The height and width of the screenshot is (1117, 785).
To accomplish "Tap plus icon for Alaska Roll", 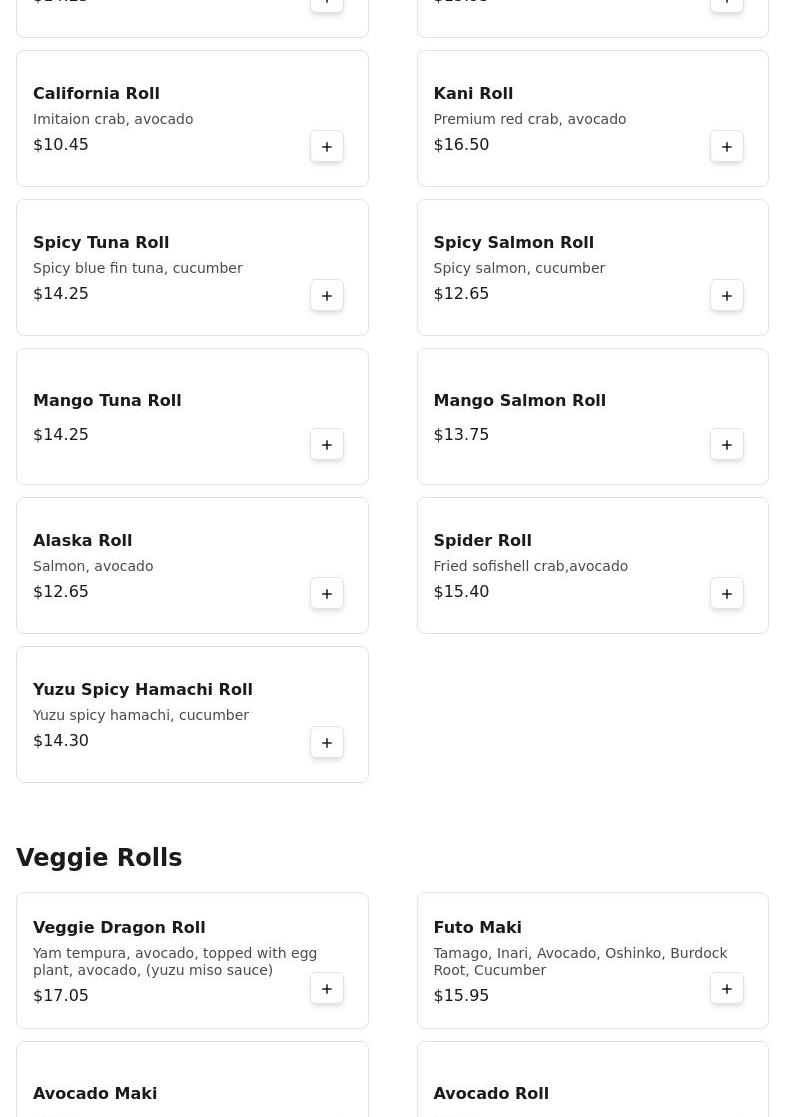I will pyautogui.click(x=327, y=594).
